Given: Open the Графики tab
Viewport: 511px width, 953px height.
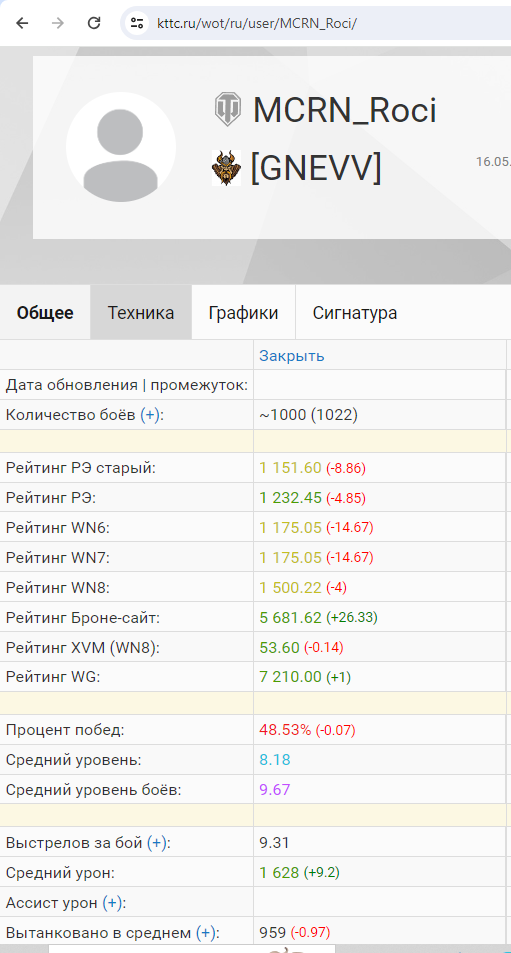Looking at the screenshot, I should click(x=243, y=313).
